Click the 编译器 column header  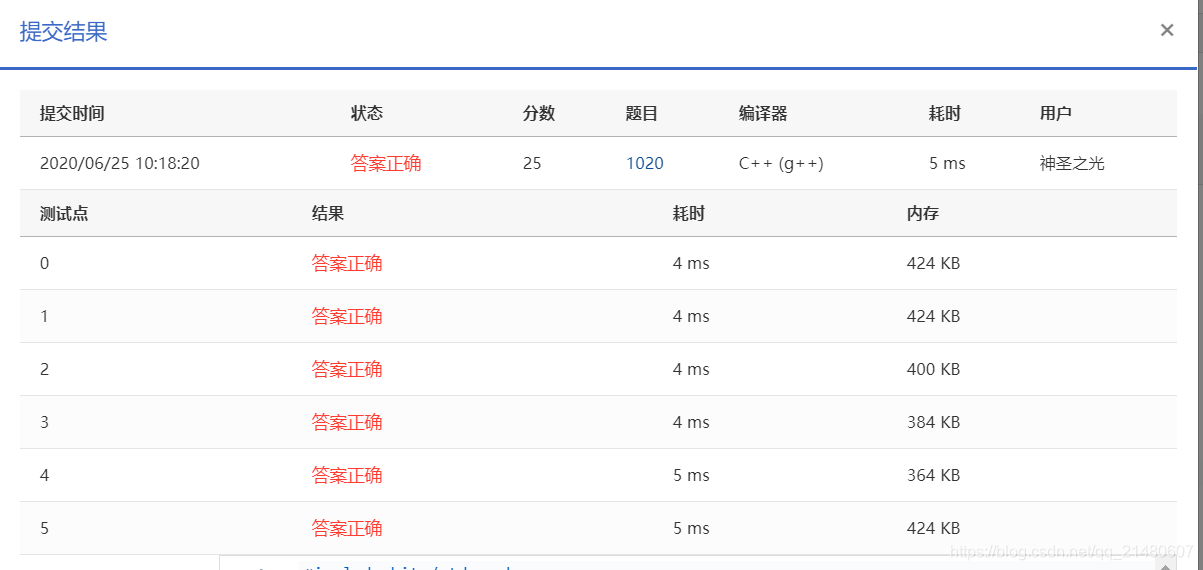[x=763, y=113]
